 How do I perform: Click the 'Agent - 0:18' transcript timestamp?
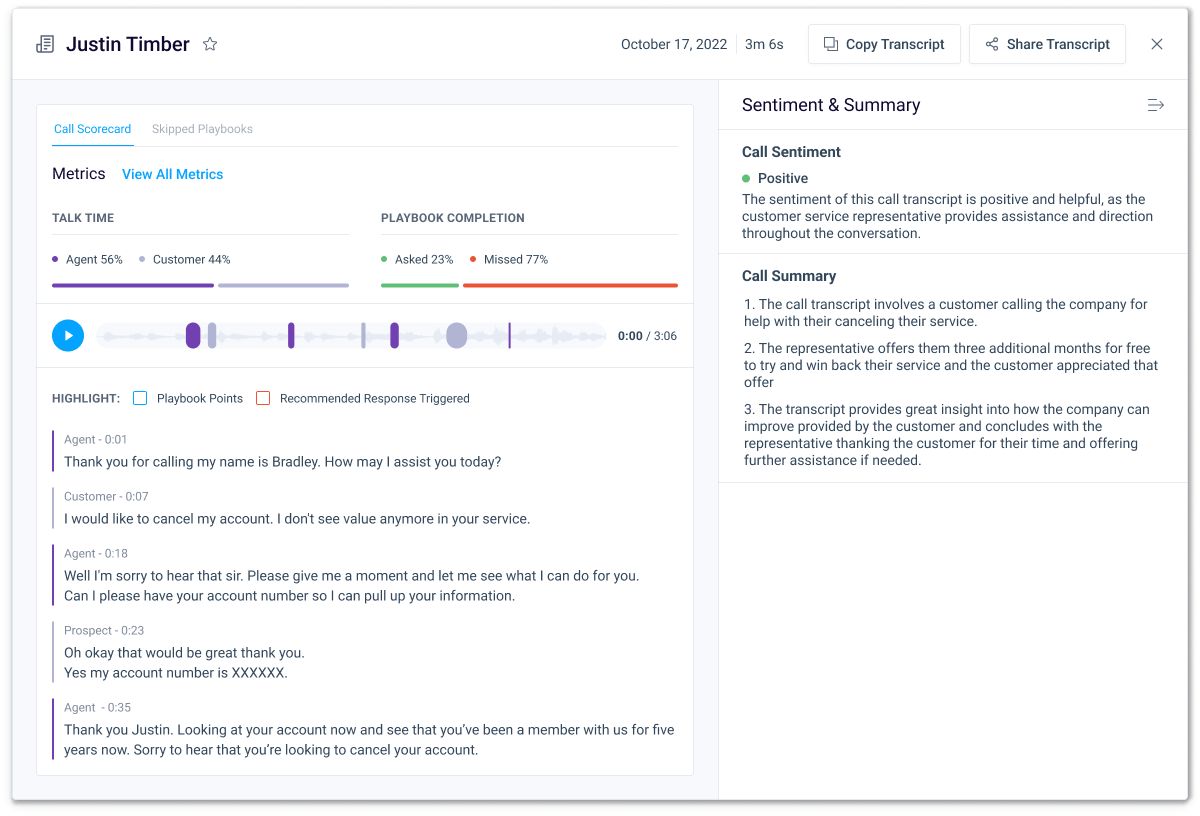(x=96, y=554)
